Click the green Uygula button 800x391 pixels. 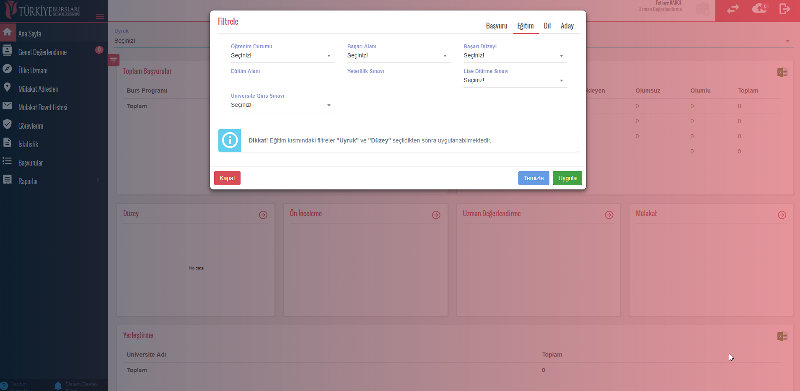click(x=567, y=178)
